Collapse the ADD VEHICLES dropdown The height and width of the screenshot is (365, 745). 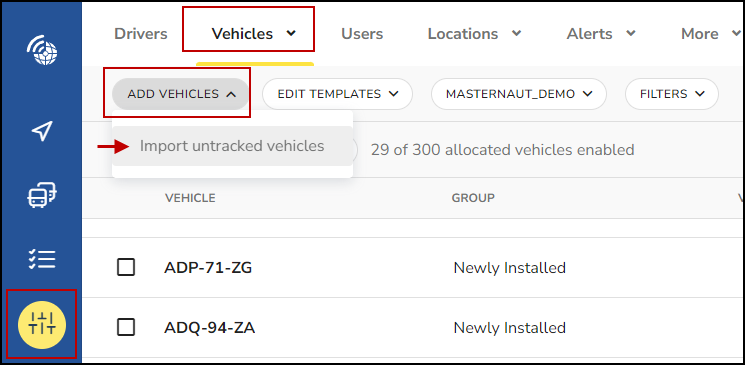pyautogui.click(x=181, y=94)
